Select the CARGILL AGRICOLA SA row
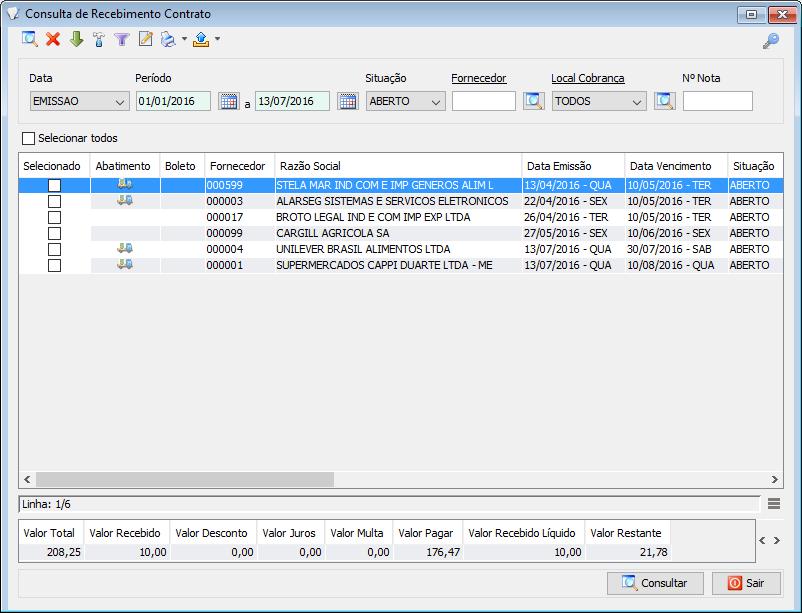The image size is (802, 613). (x=400, y=233)
